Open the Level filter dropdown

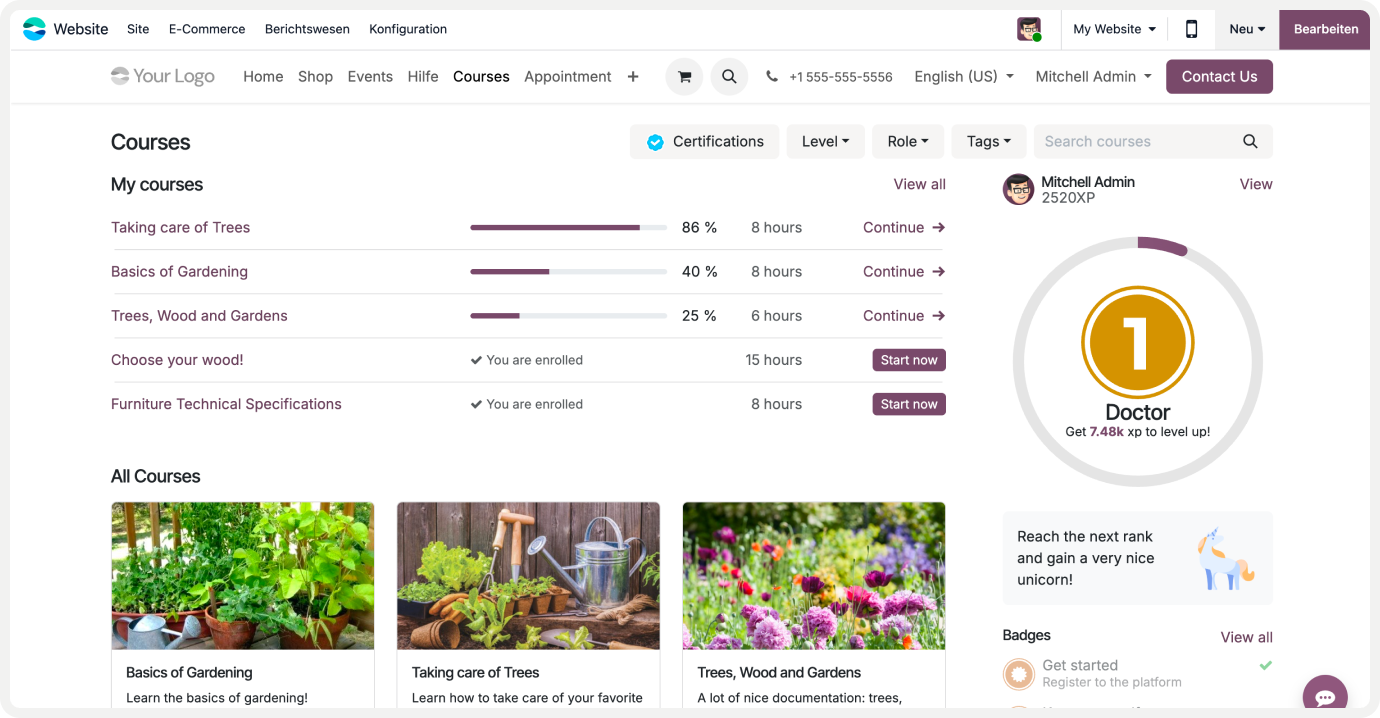click(x=826, y=141)
